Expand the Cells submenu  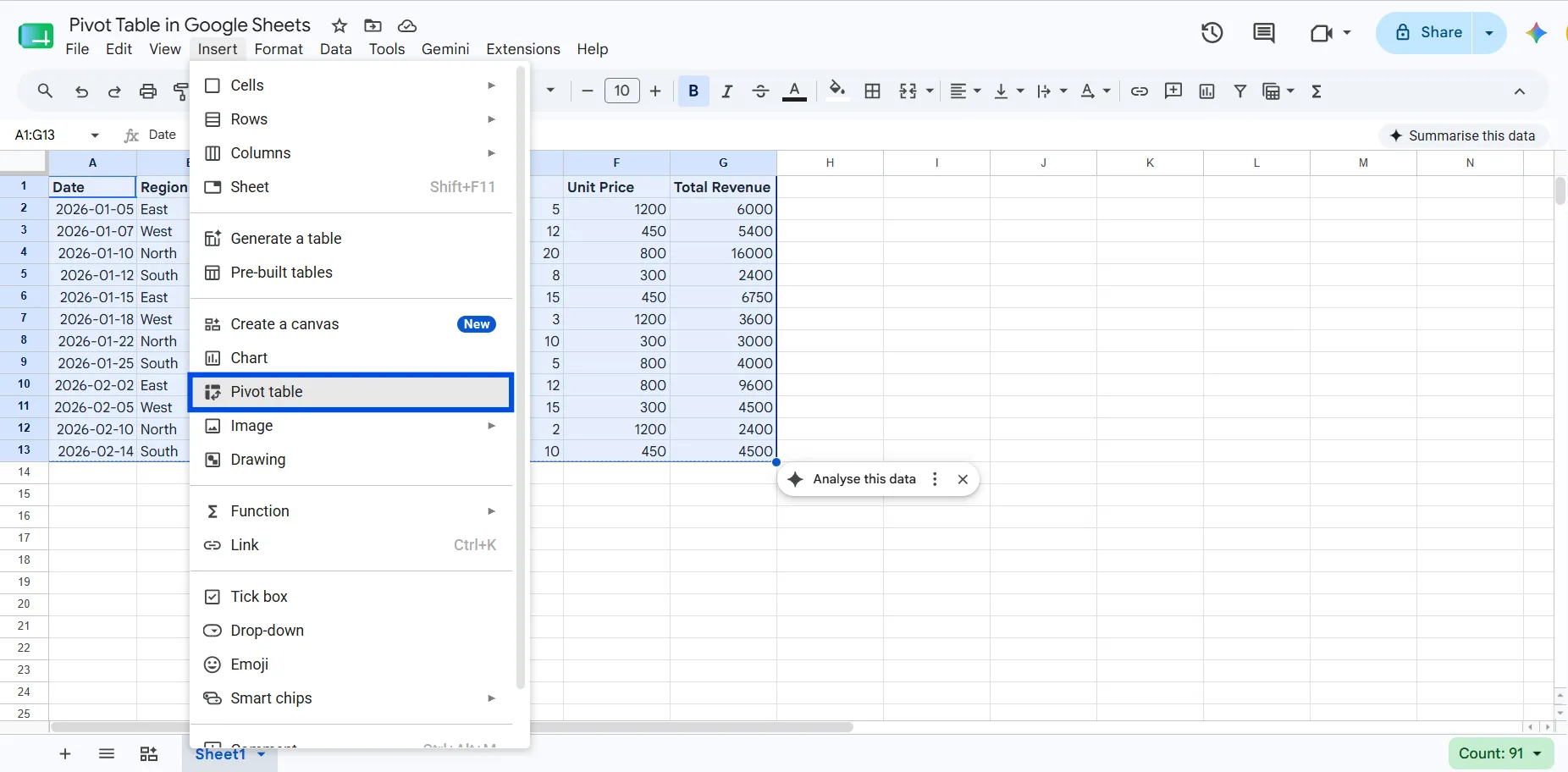[x=351, y=85]
